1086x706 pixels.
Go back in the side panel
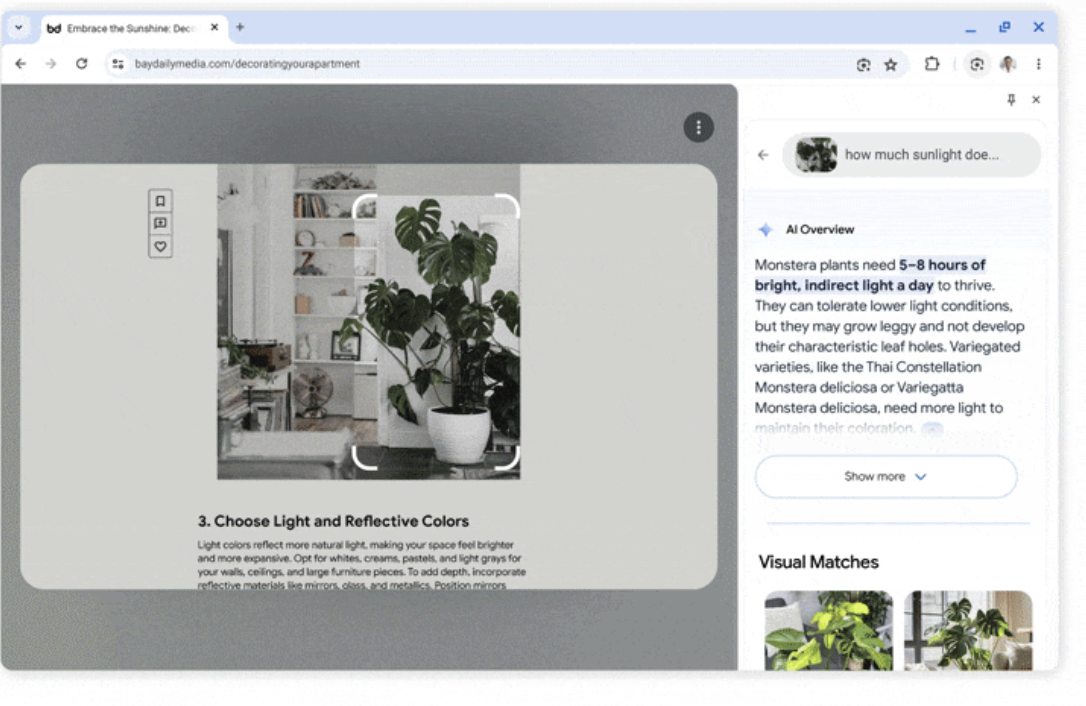(763, 155)
